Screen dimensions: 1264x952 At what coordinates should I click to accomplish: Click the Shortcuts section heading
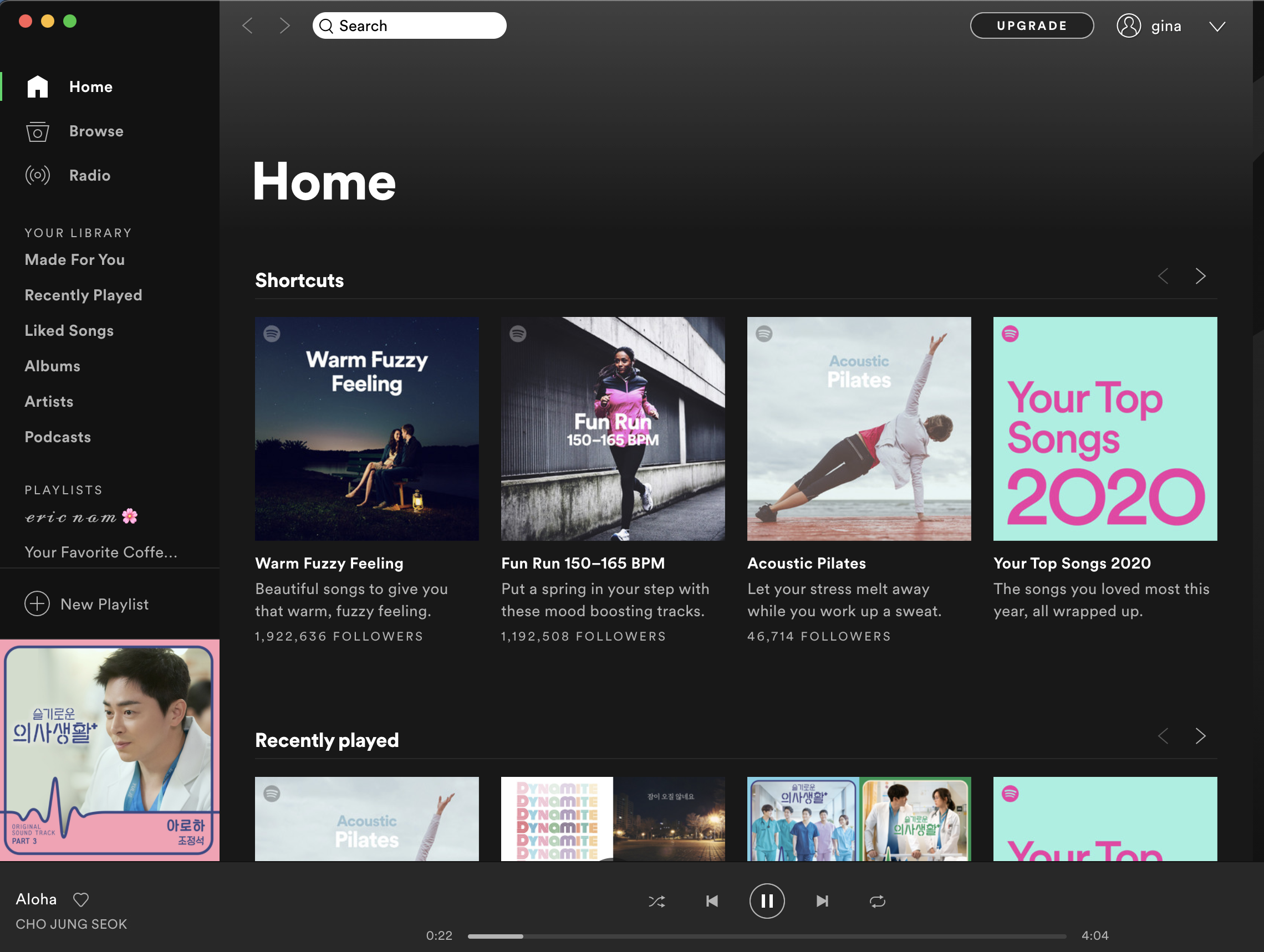(x=299, y=280)
